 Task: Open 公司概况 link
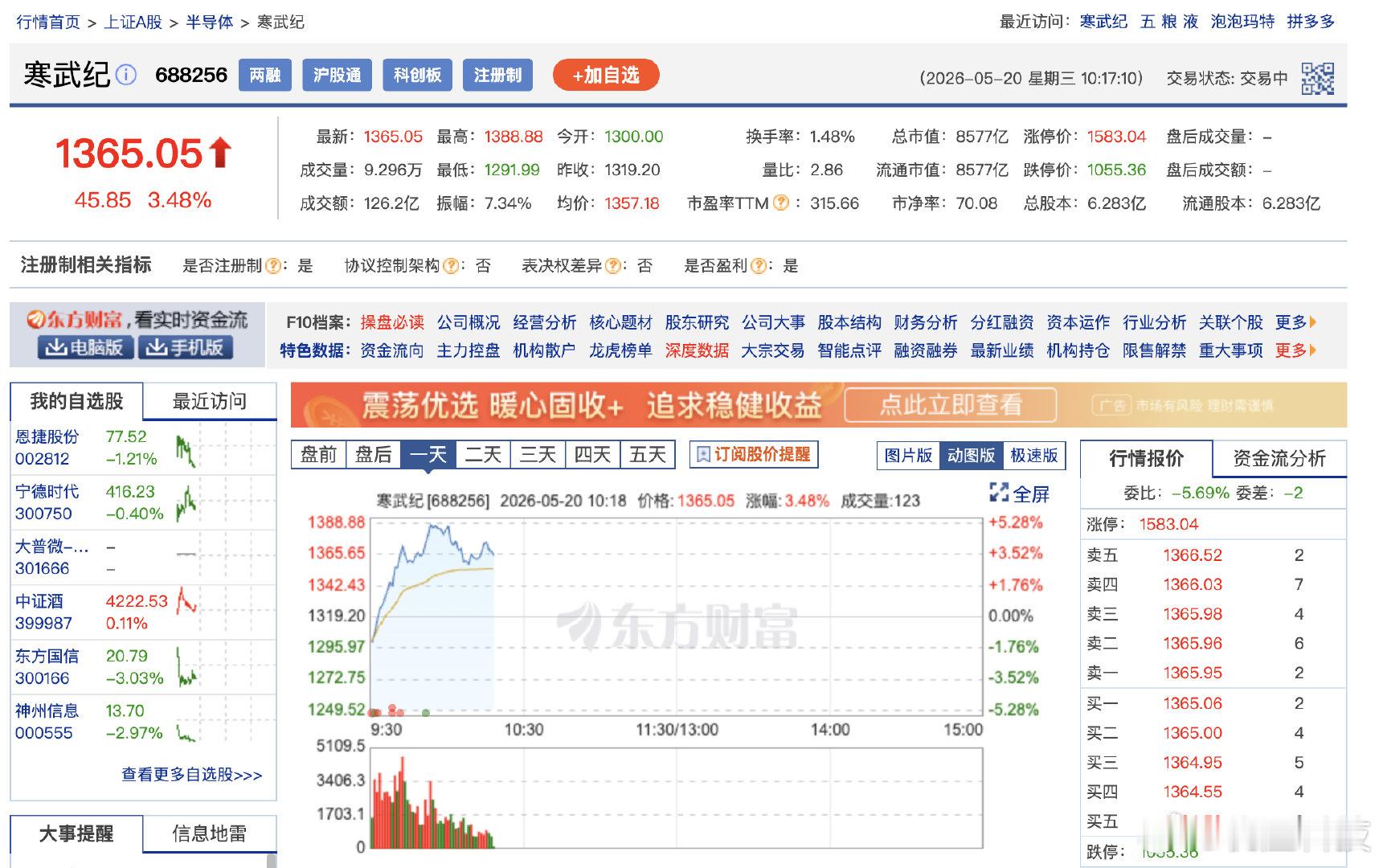469,322
